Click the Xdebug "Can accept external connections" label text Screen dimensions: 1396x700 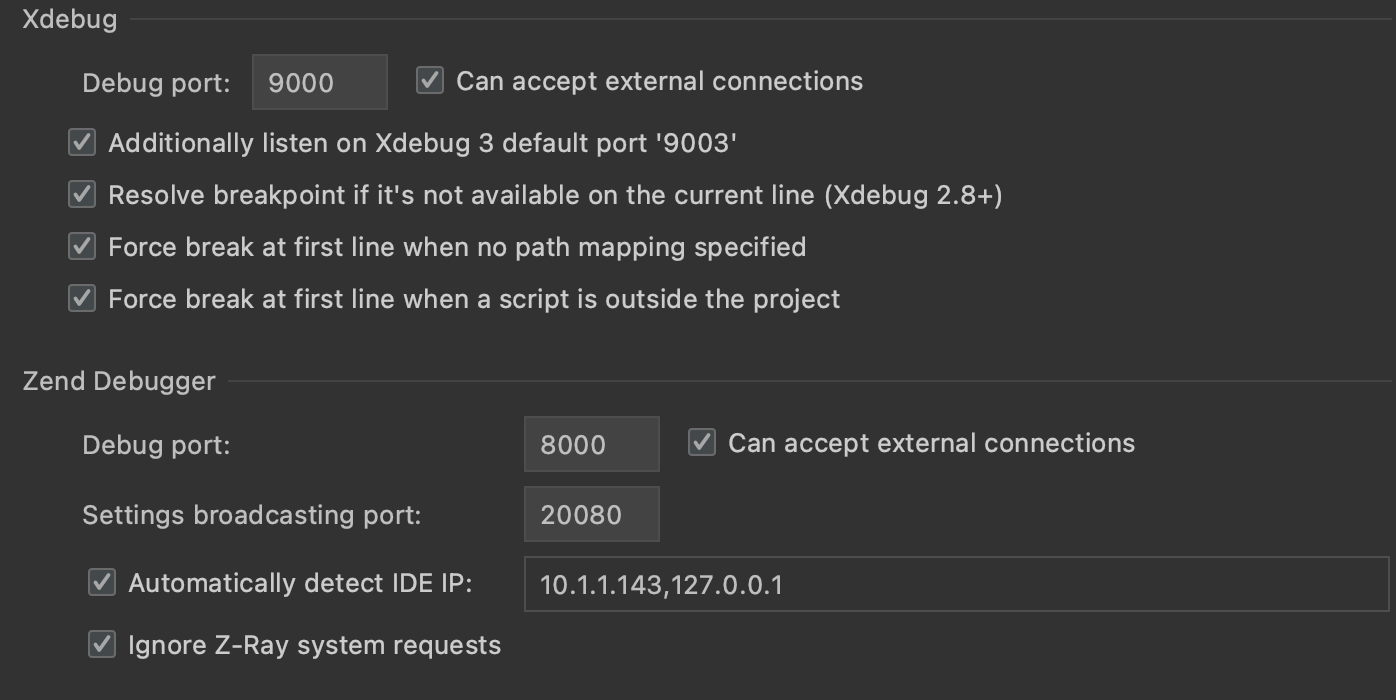click(658, 81)
